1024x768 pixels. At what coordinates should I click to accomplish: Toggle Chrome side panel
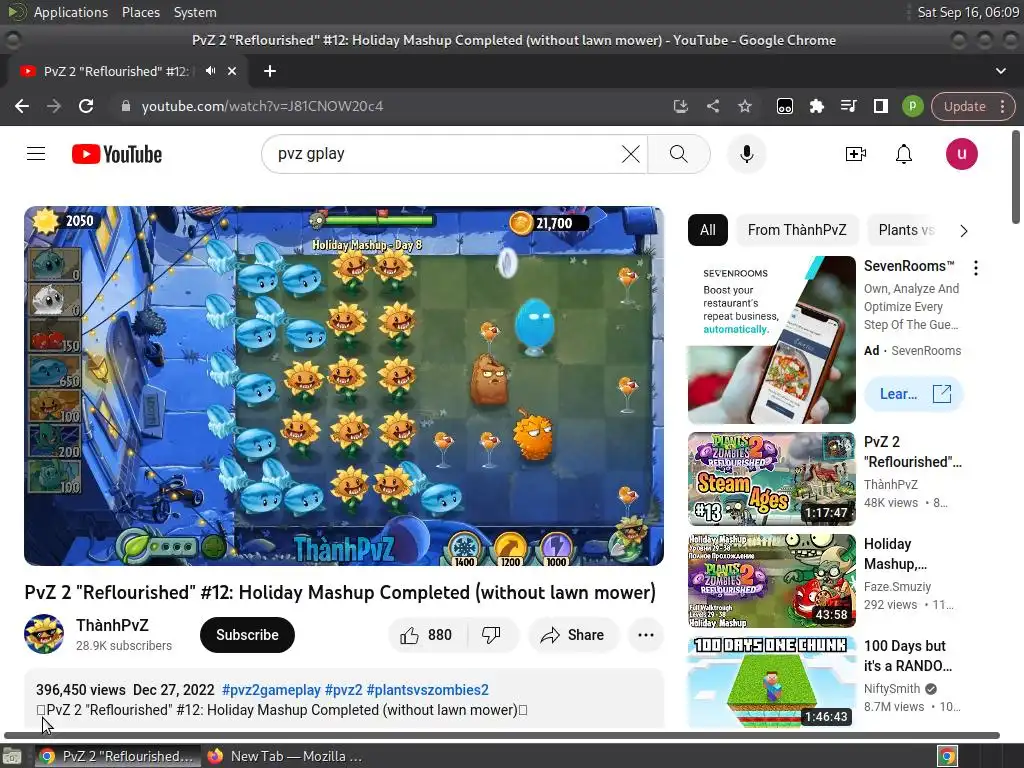click(880, 106)
